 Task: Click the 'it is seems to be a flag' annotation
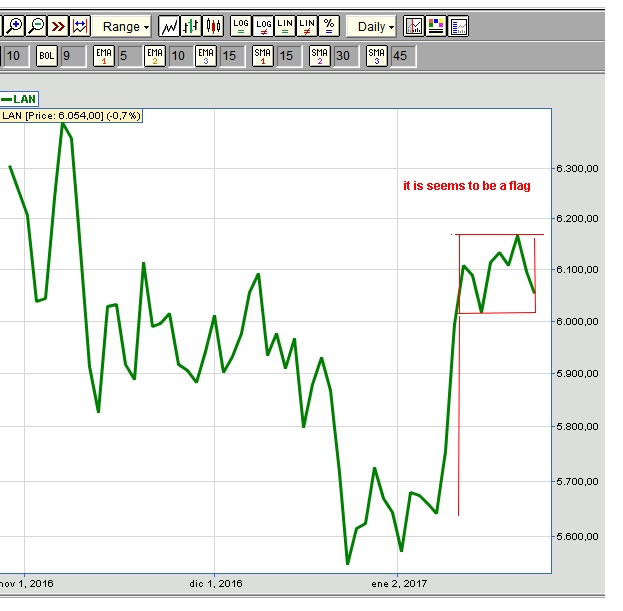click(x=467, y=186)
